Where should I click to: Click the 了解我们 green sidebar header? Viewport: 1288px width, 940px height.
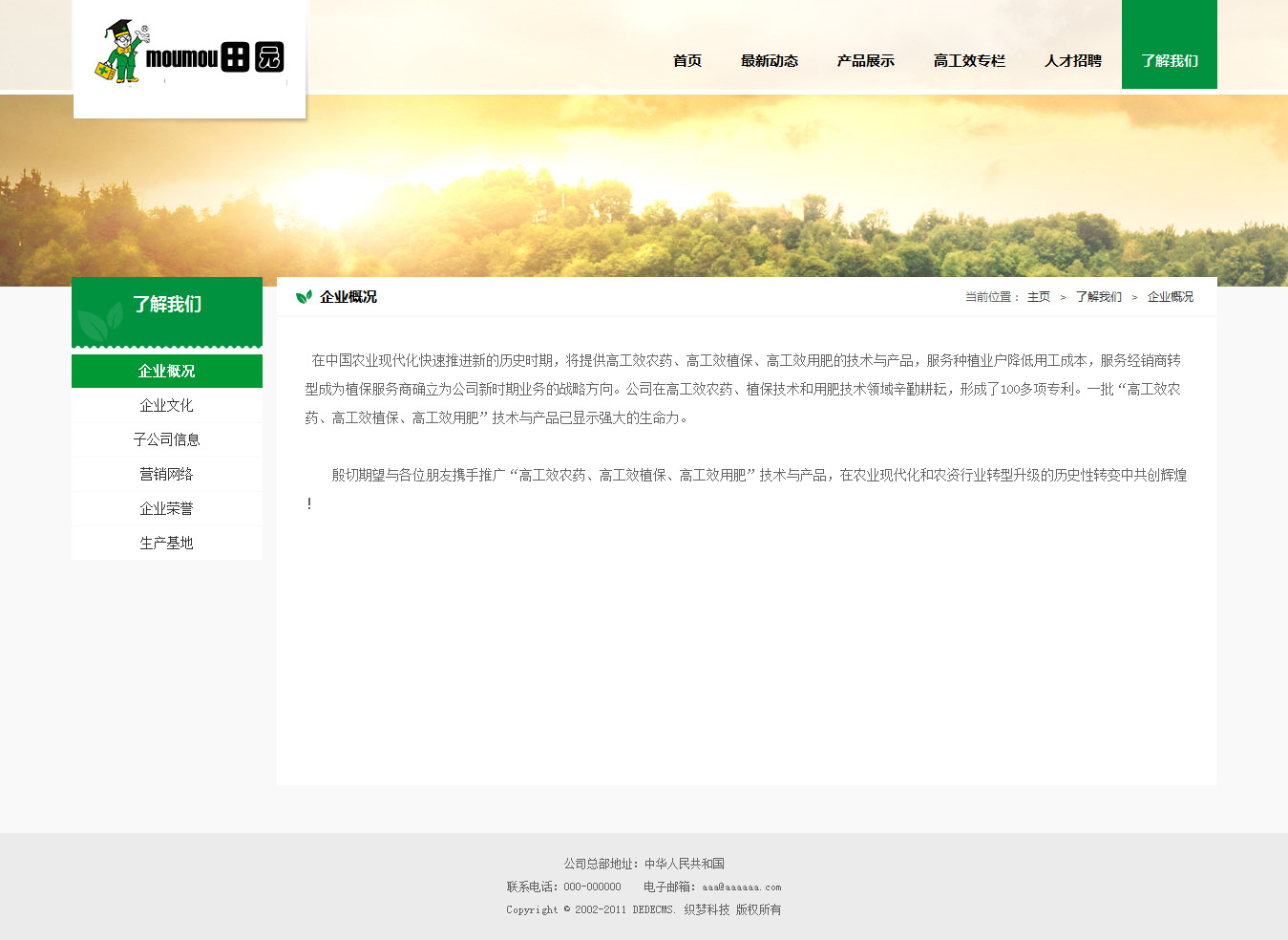tap(167, 306)
